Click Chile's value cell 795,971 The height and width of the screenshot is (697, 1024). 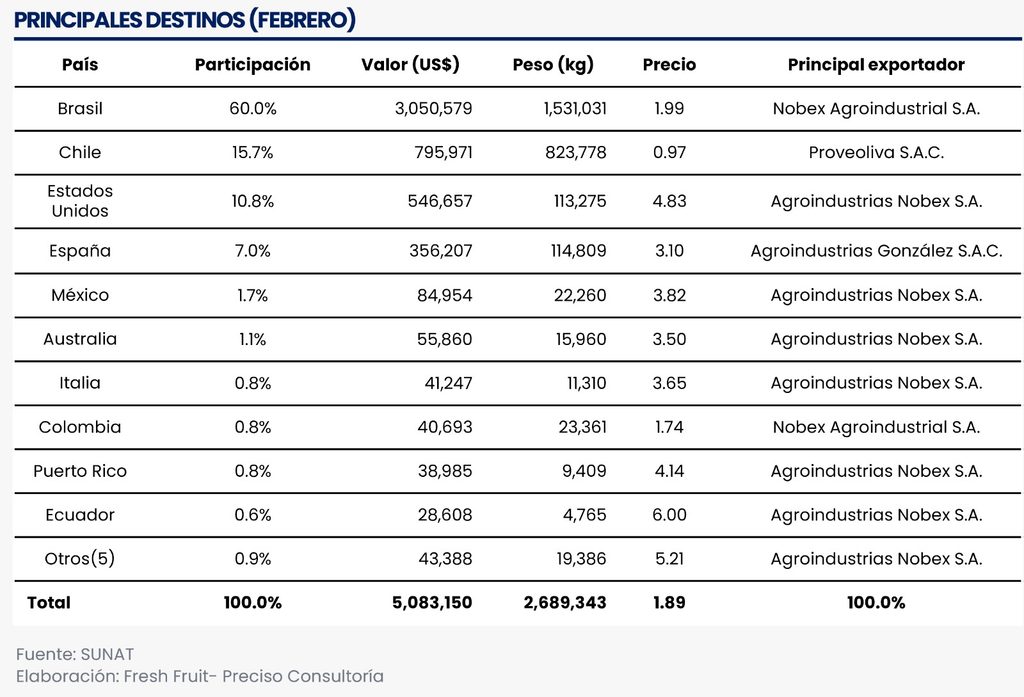tap(443, 153)
